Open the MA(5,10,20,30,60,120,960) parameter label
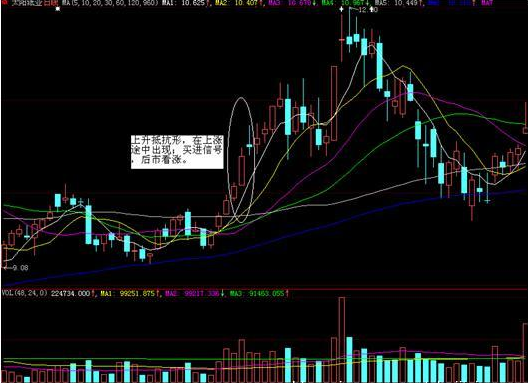Screen dimensions: 528x383 point(110,3)
